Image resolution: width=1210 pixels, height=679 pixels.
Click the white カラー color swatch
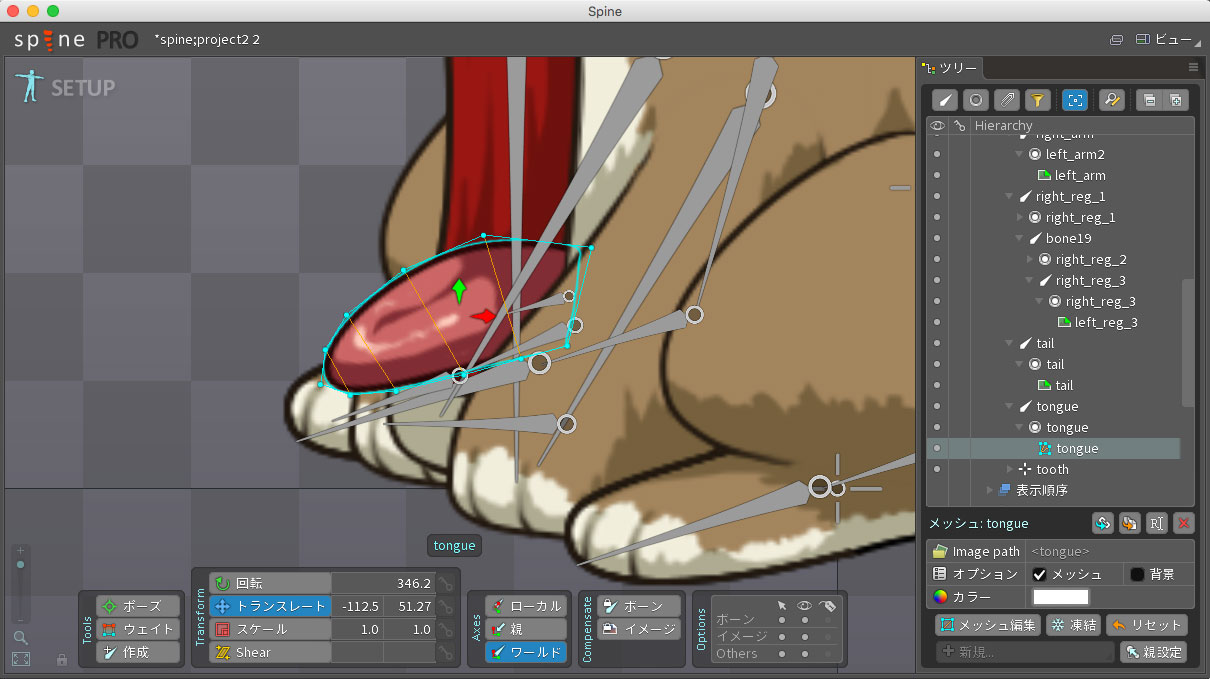1060,597
